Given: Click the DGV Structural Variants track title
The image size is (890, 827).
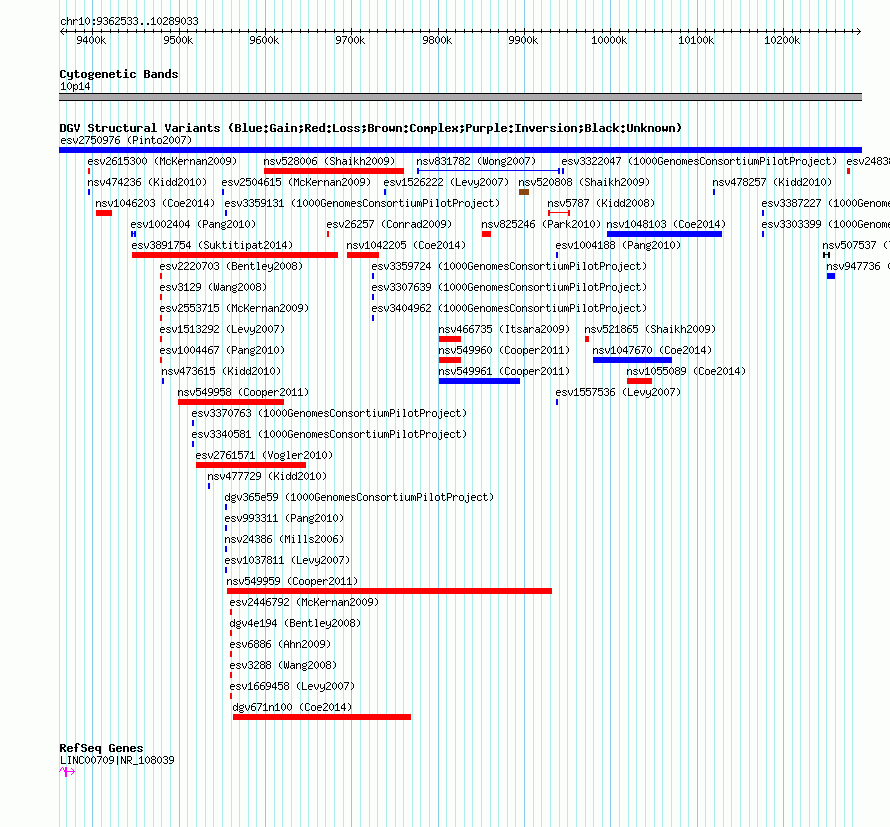Looking at the screenshot, I should tap(370, 128).
